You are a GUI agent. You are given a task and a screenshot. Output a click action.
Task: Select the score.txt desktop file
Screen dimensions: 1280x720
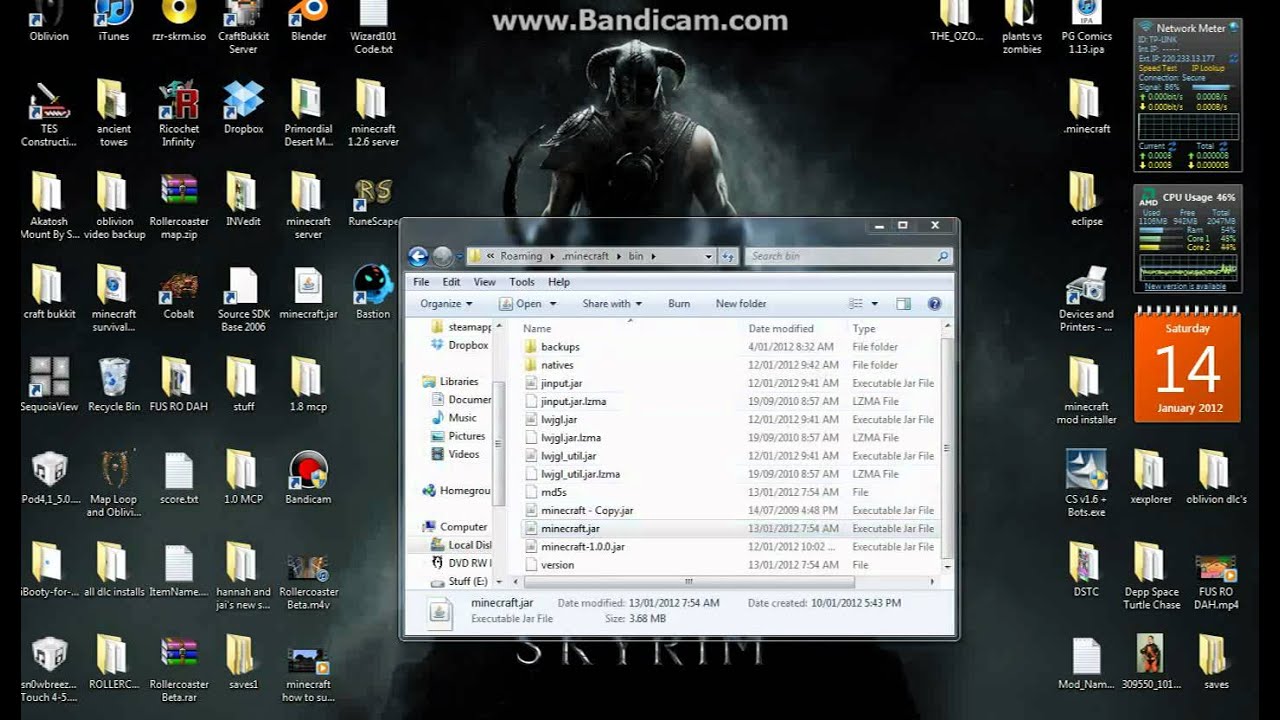click(x=178, y=478)
